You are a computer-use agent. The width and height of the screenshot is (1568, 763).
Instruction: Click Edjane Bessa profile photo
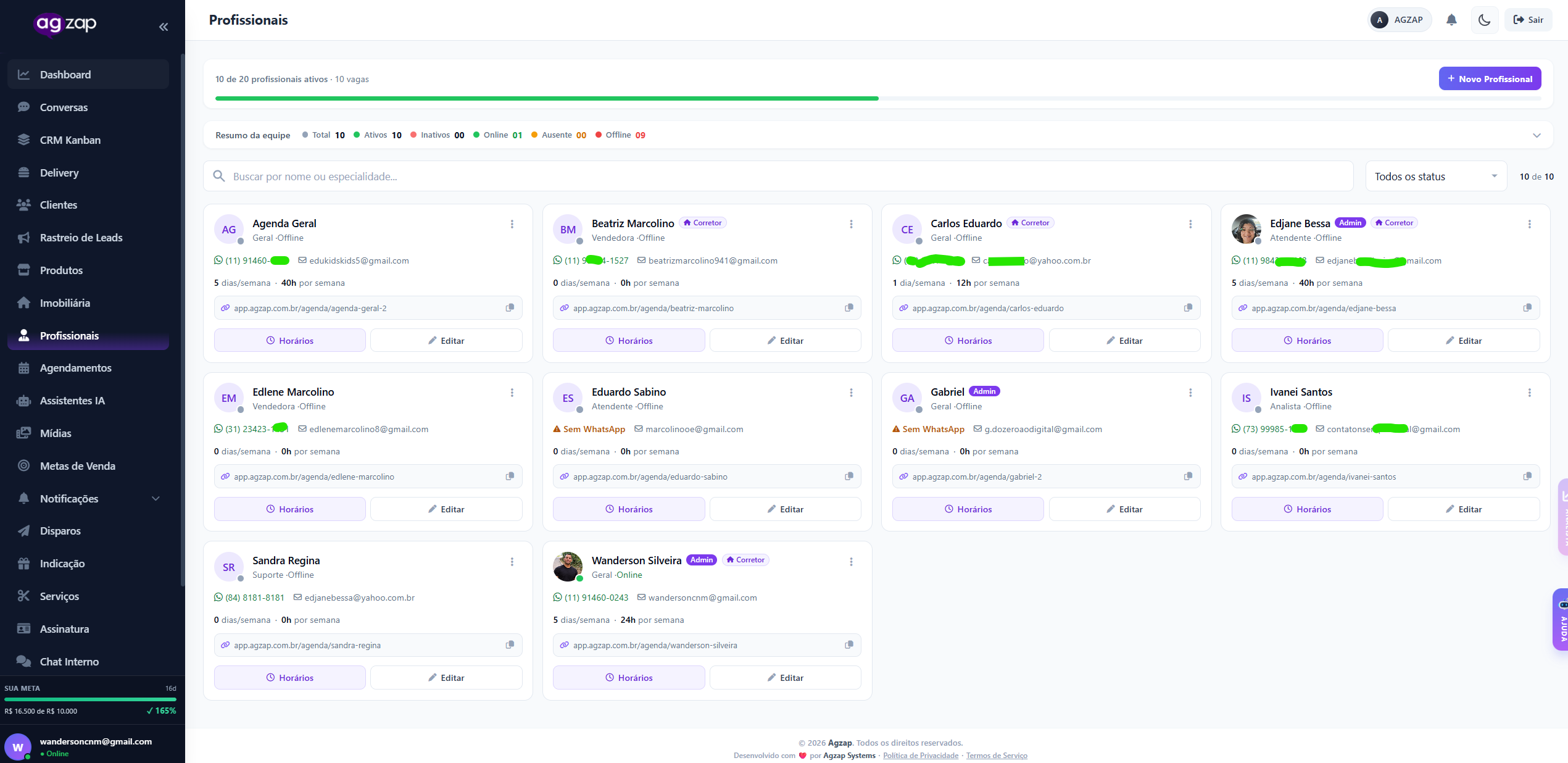point(1246,230)
